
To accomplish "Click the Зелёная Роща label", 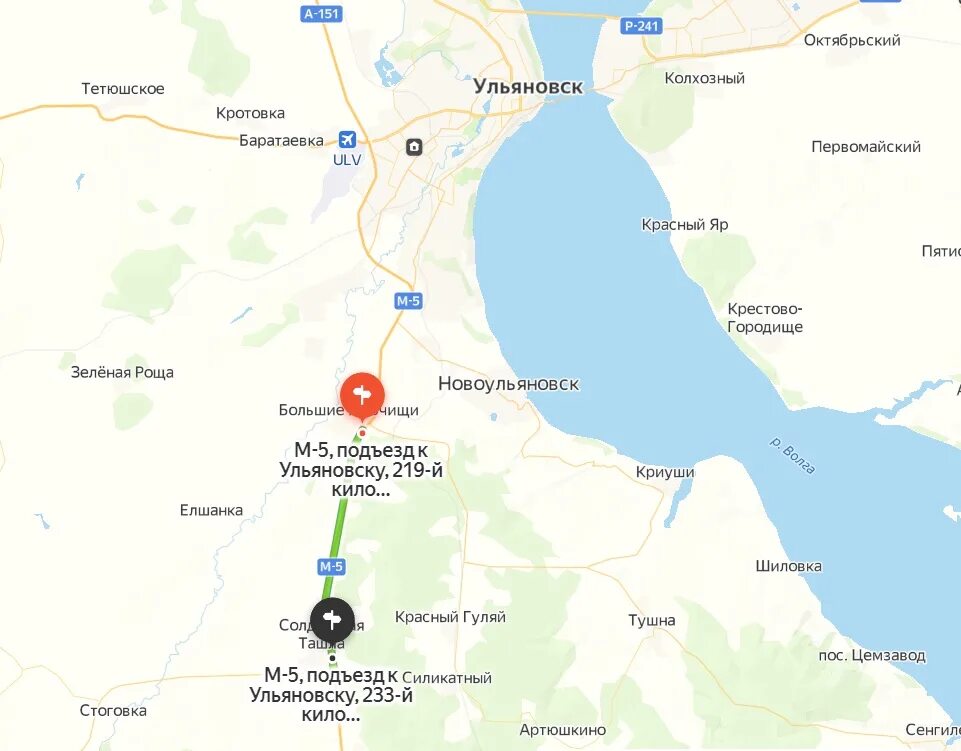I will coord(122,372).
